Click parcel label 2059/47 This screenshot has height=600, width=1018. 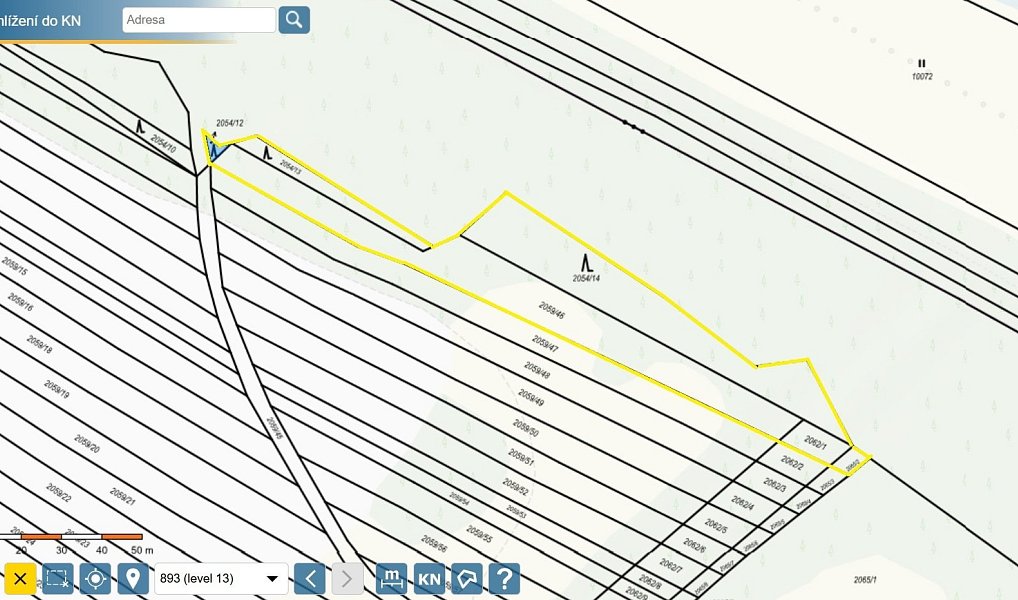545,344
